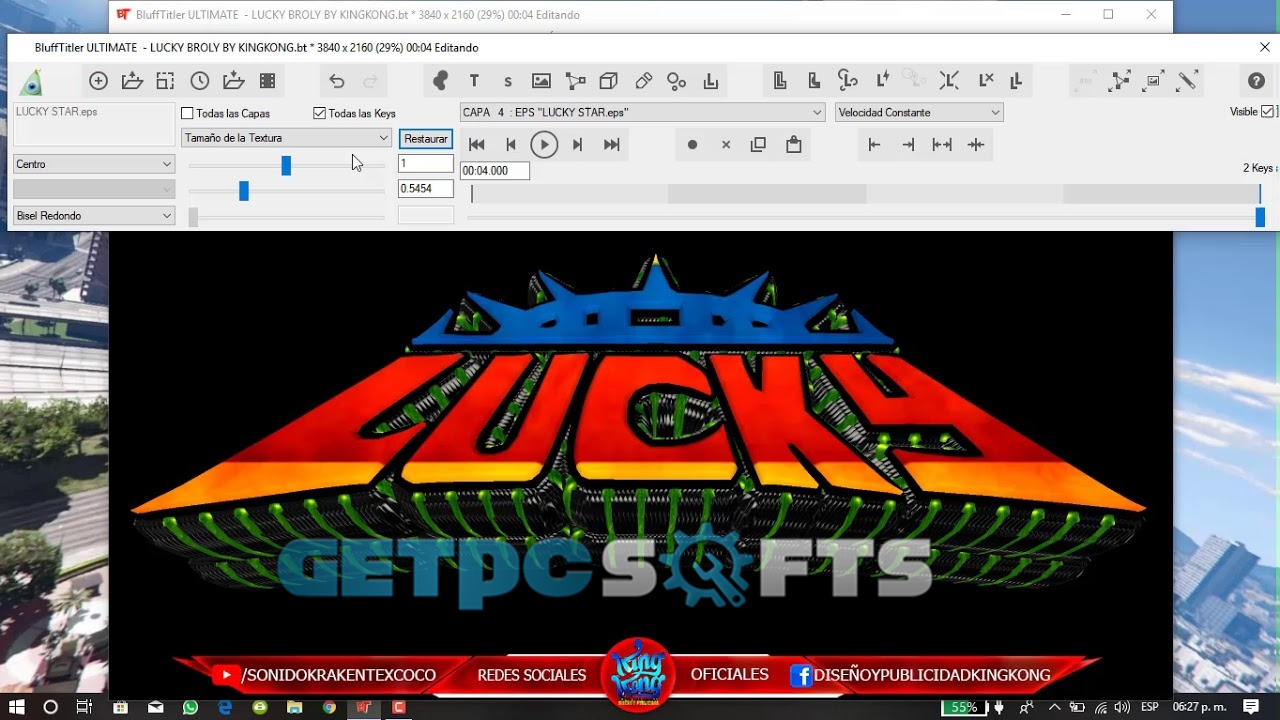
Task: Copy key with overlapping squares icon
Action: [x=758, y=145]
